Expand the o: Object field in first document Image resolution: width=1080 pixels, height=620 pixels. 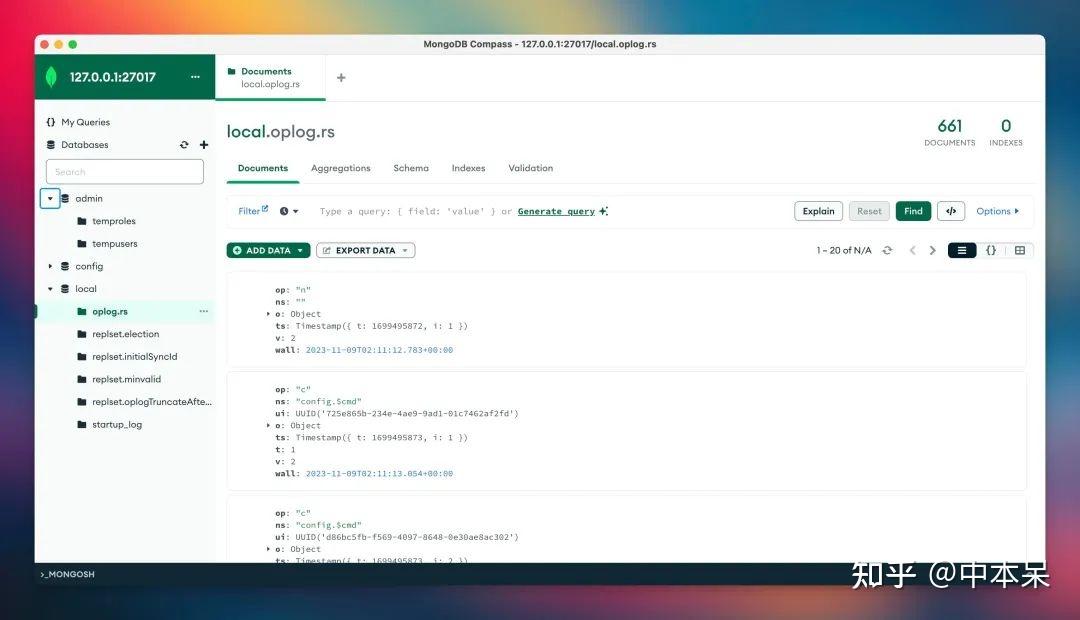click(x=269, y=314)
